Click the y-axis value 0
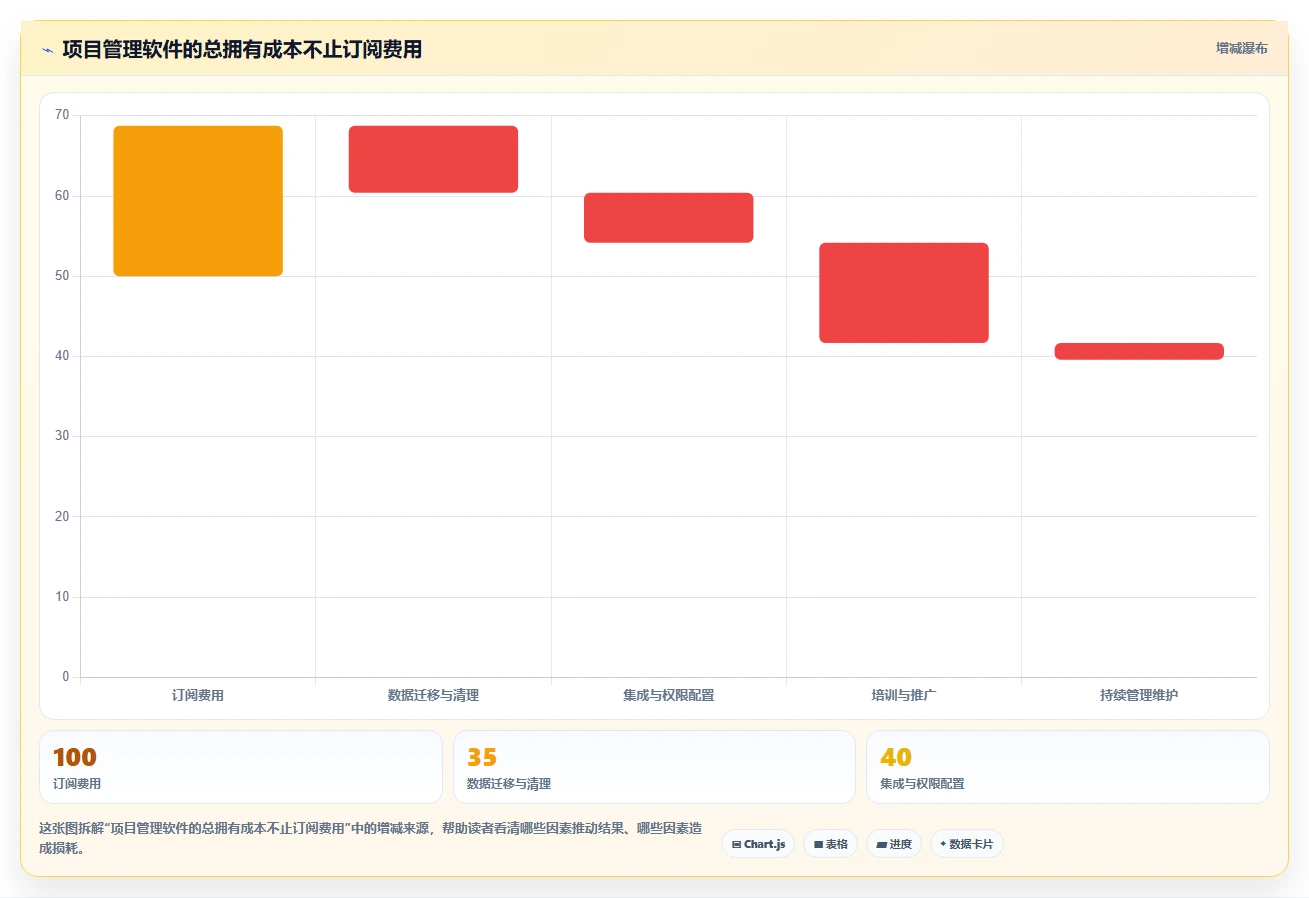Viewport: 1309px width, 898px height. click(66, 677)
